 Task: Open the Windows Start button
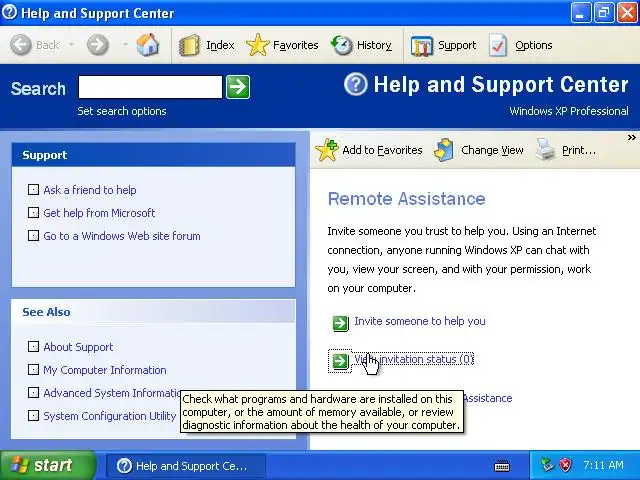pyautogui.click(x=48, y=465)
